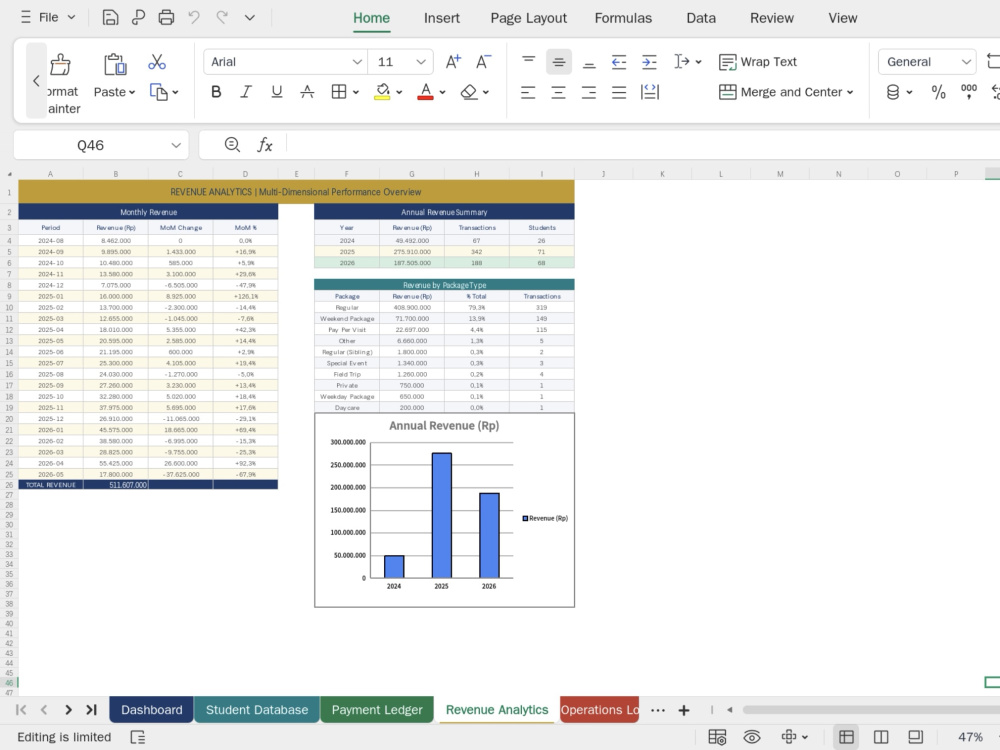Click the distributed alignment icon

pyautogui.click(x=649, y=92)
